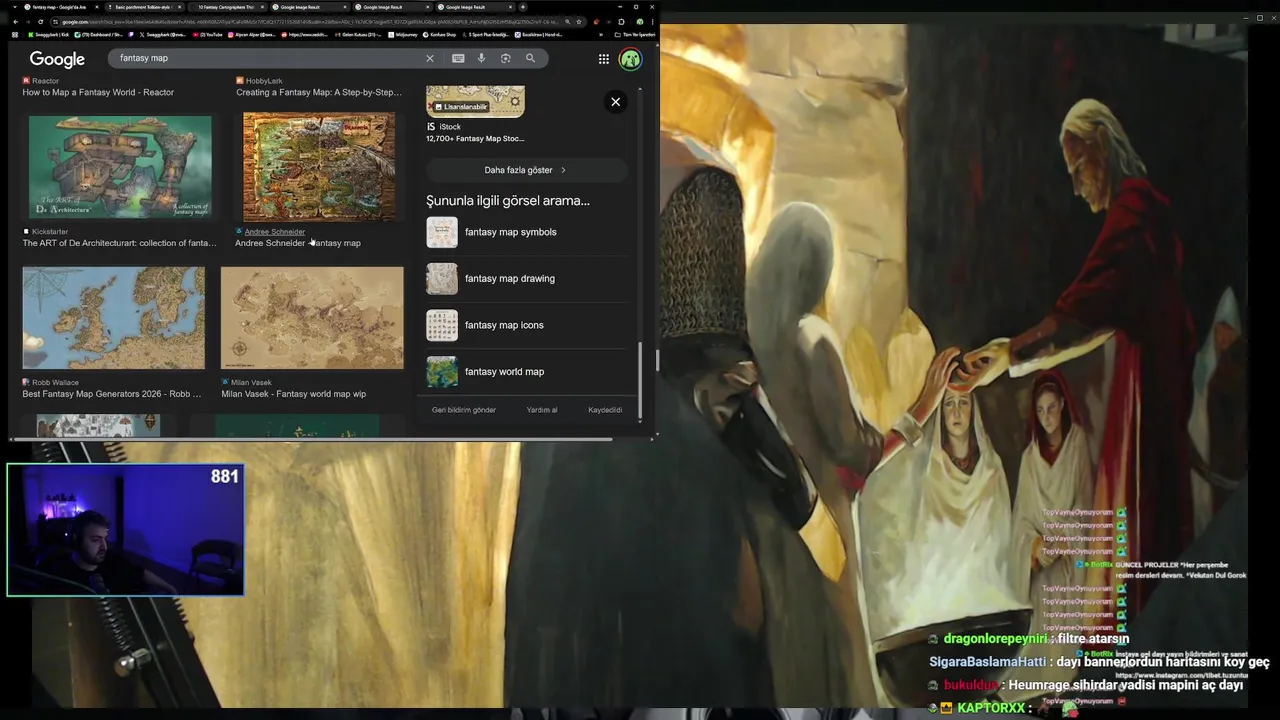
Task: Click the fantasy world map thumbnail icon
Action: coord(442,372)
